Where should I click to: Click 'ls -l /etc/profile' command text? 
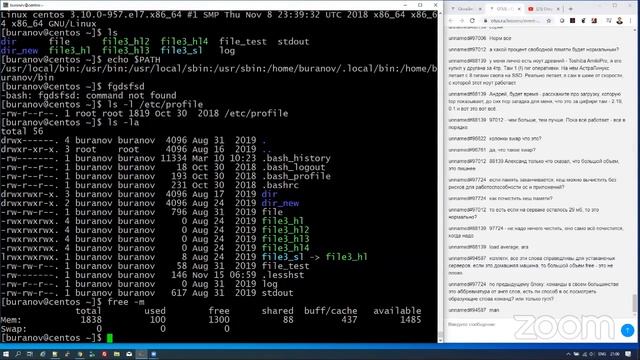(155, 104)
